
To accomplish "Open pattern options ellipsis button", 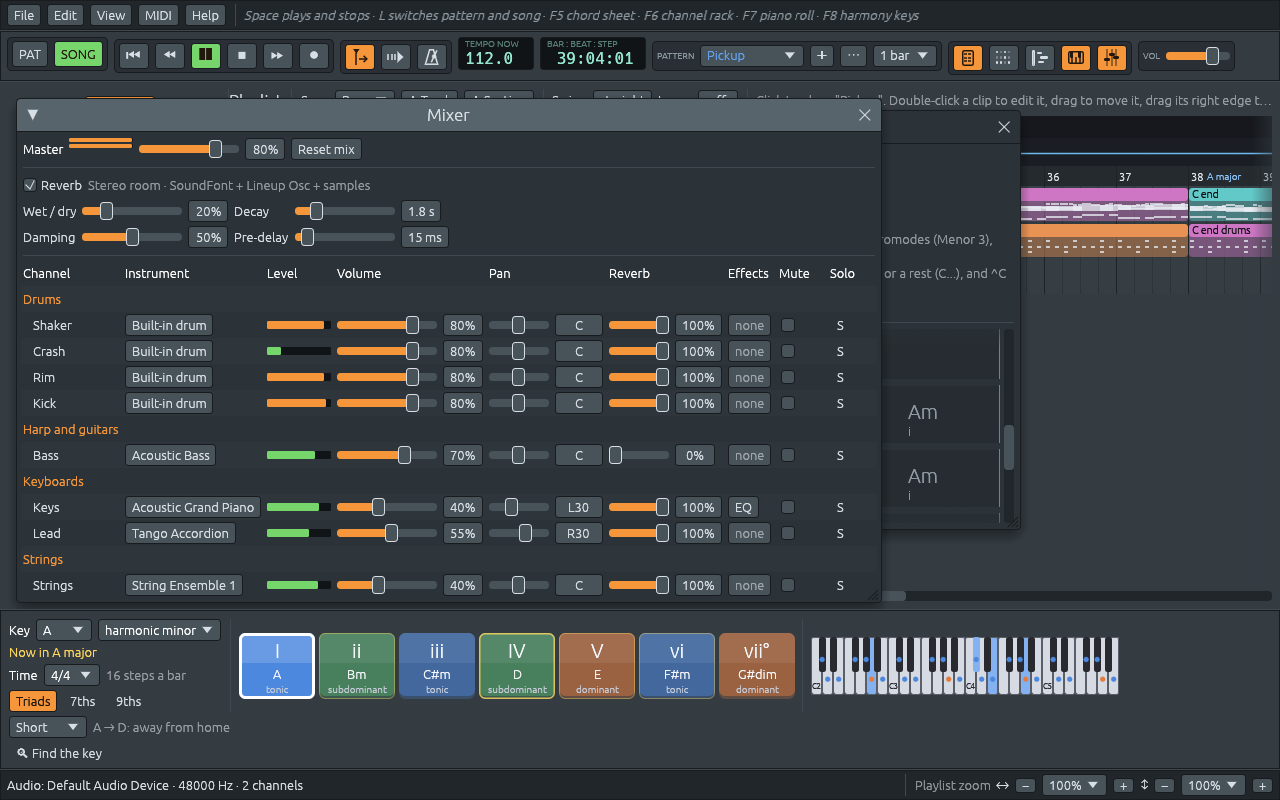I will click(854, 56).
